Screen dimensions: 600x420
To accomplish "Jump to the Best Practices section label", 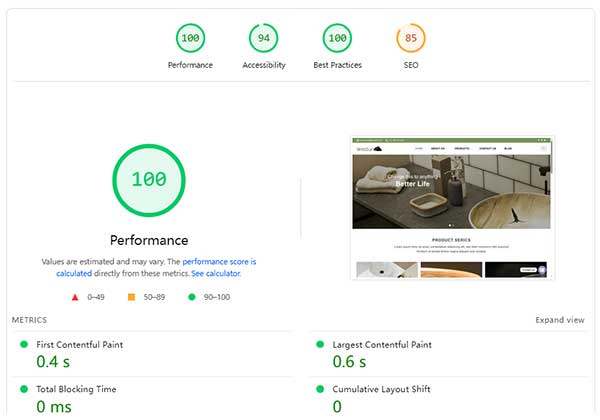I will [x=337, y=66].
